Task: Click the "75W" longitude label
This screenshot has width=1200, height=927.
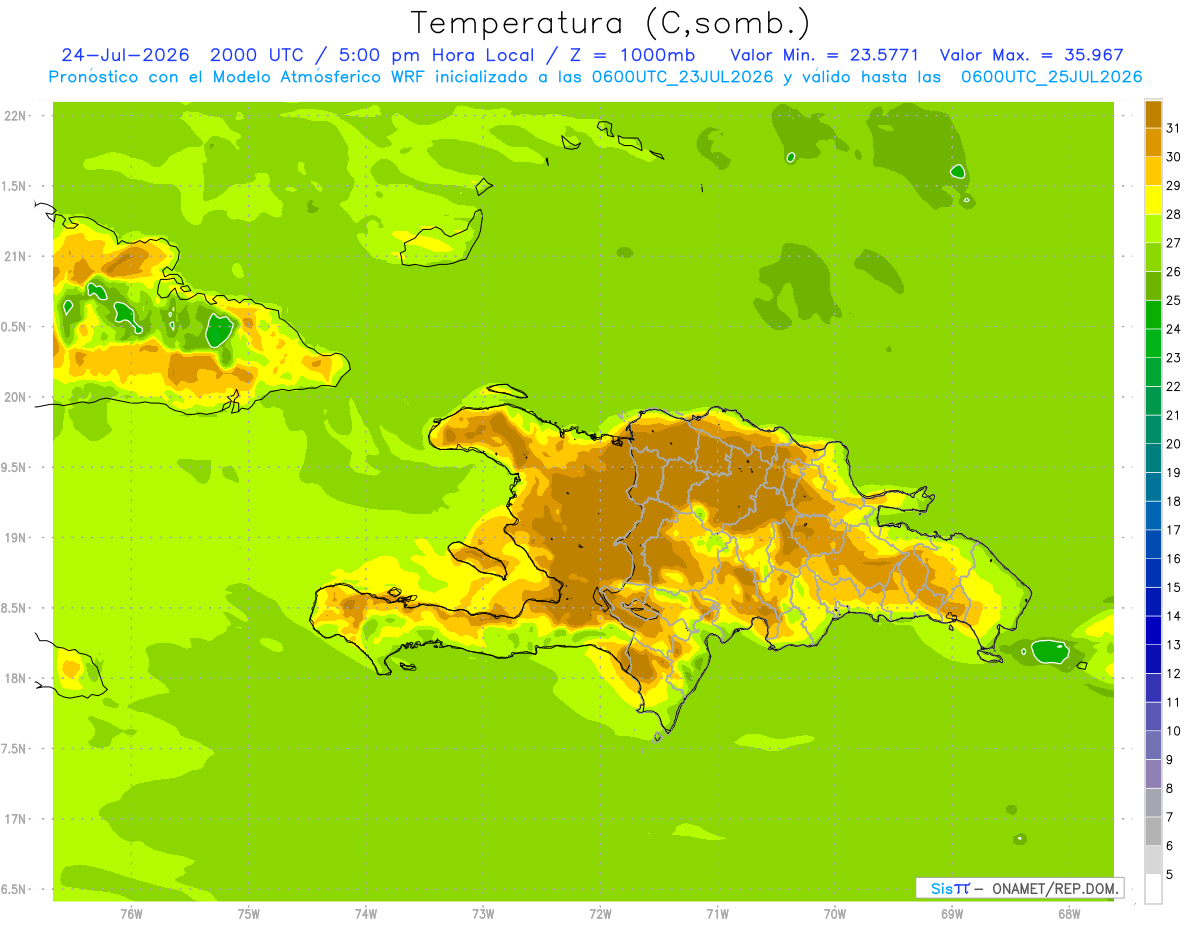Action: (x=248, y=913)
